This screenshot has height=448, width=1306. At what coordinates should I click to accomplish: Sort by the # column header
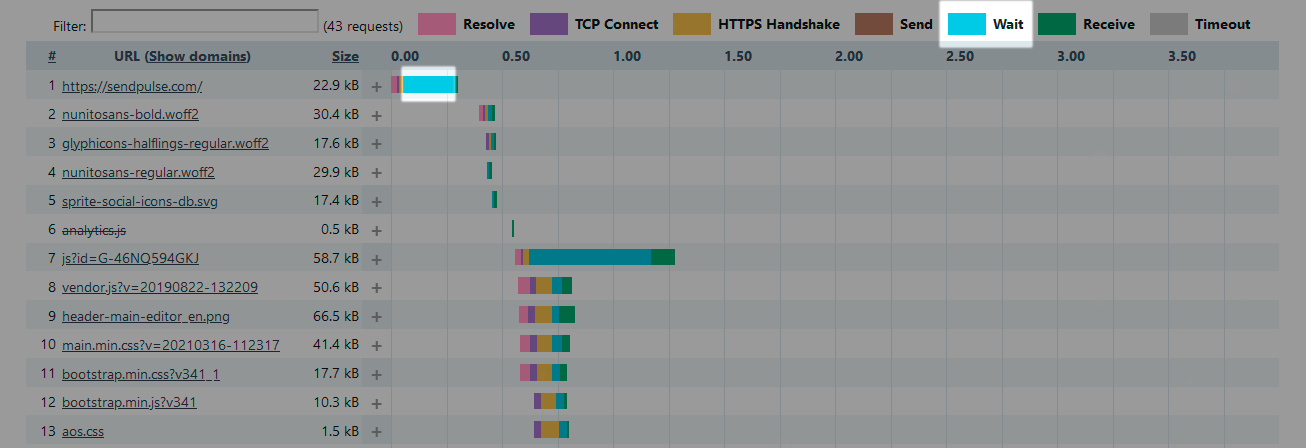(x=52, y=56)
